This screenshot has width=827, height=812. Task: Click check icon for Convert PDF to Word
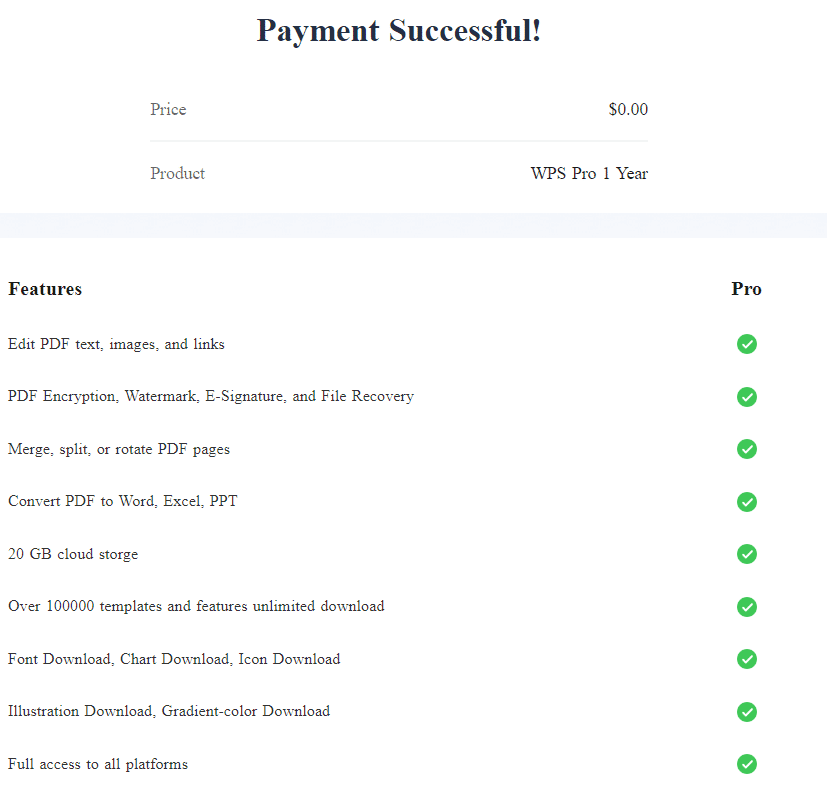coord(747,502)
